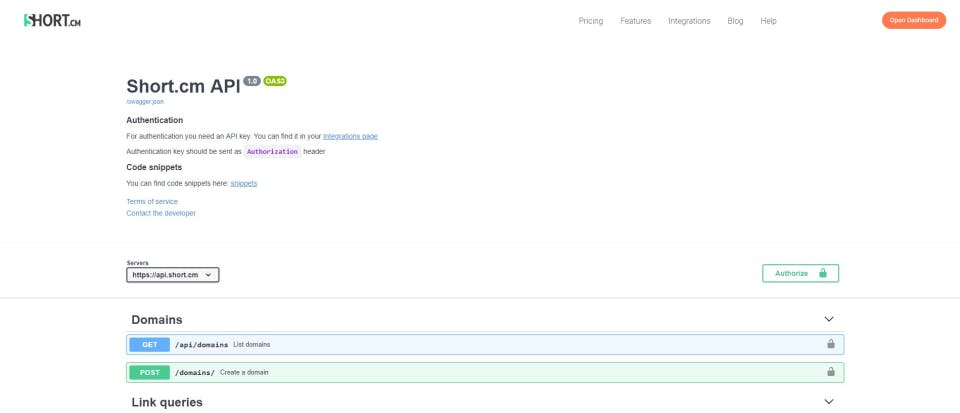Viewport: 960px width, 413px height.
Task: Open the Help page
Action: [768, 21]
